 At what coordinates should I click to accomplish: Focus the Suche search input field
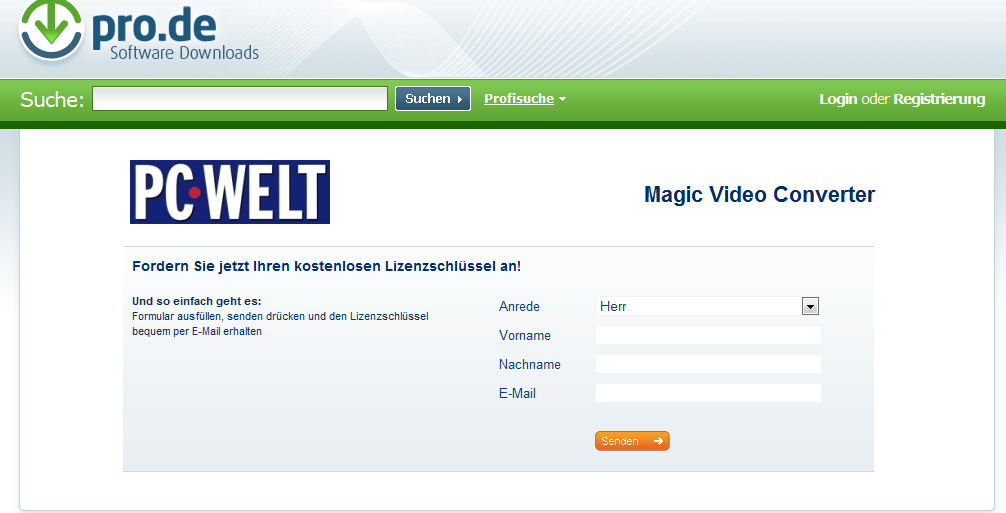[x=240, y=99]
